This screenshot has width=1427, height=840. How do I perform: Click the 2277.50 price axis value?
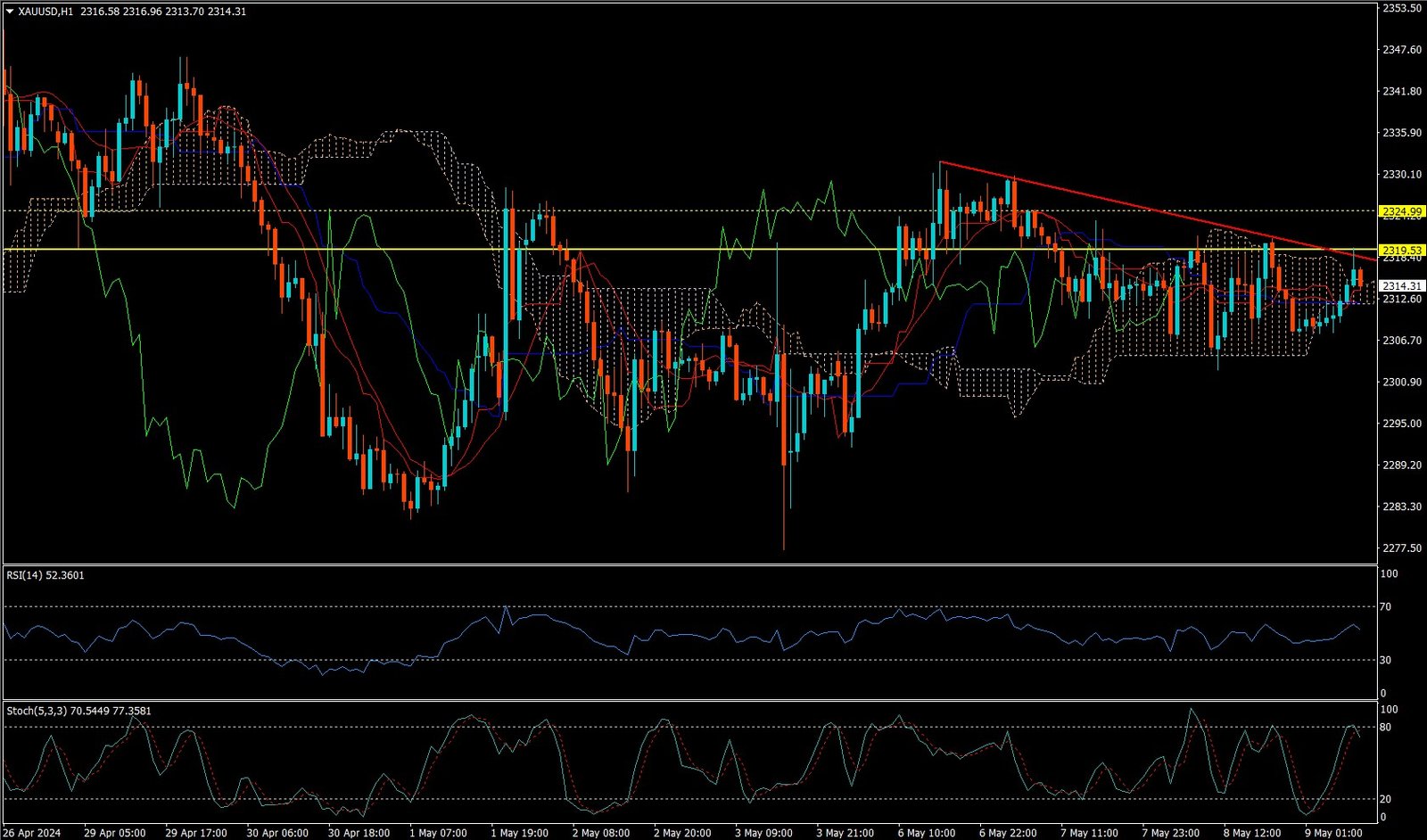[1401, 548]
